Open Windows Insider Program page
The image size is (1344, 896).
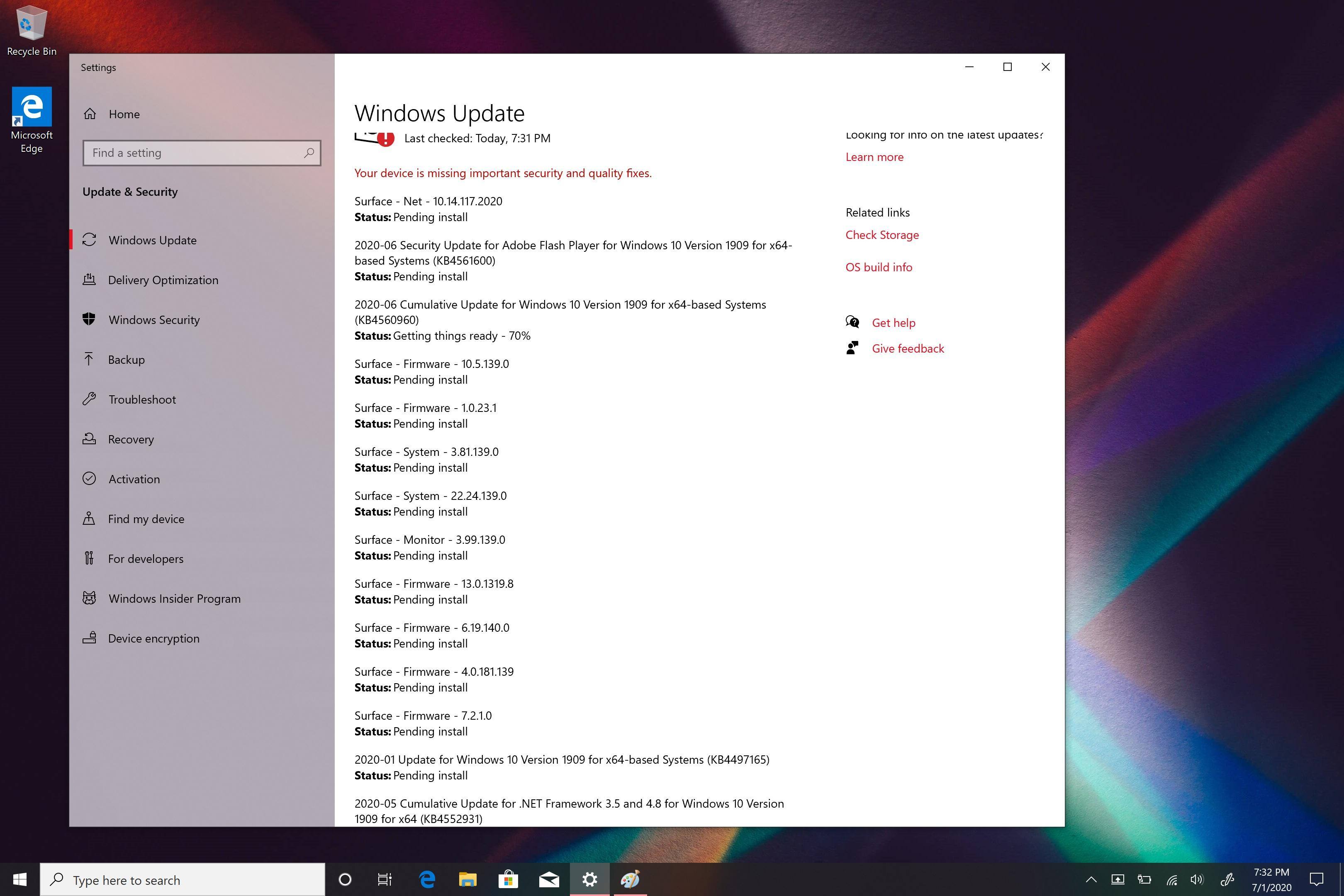(x=174, y=598)
